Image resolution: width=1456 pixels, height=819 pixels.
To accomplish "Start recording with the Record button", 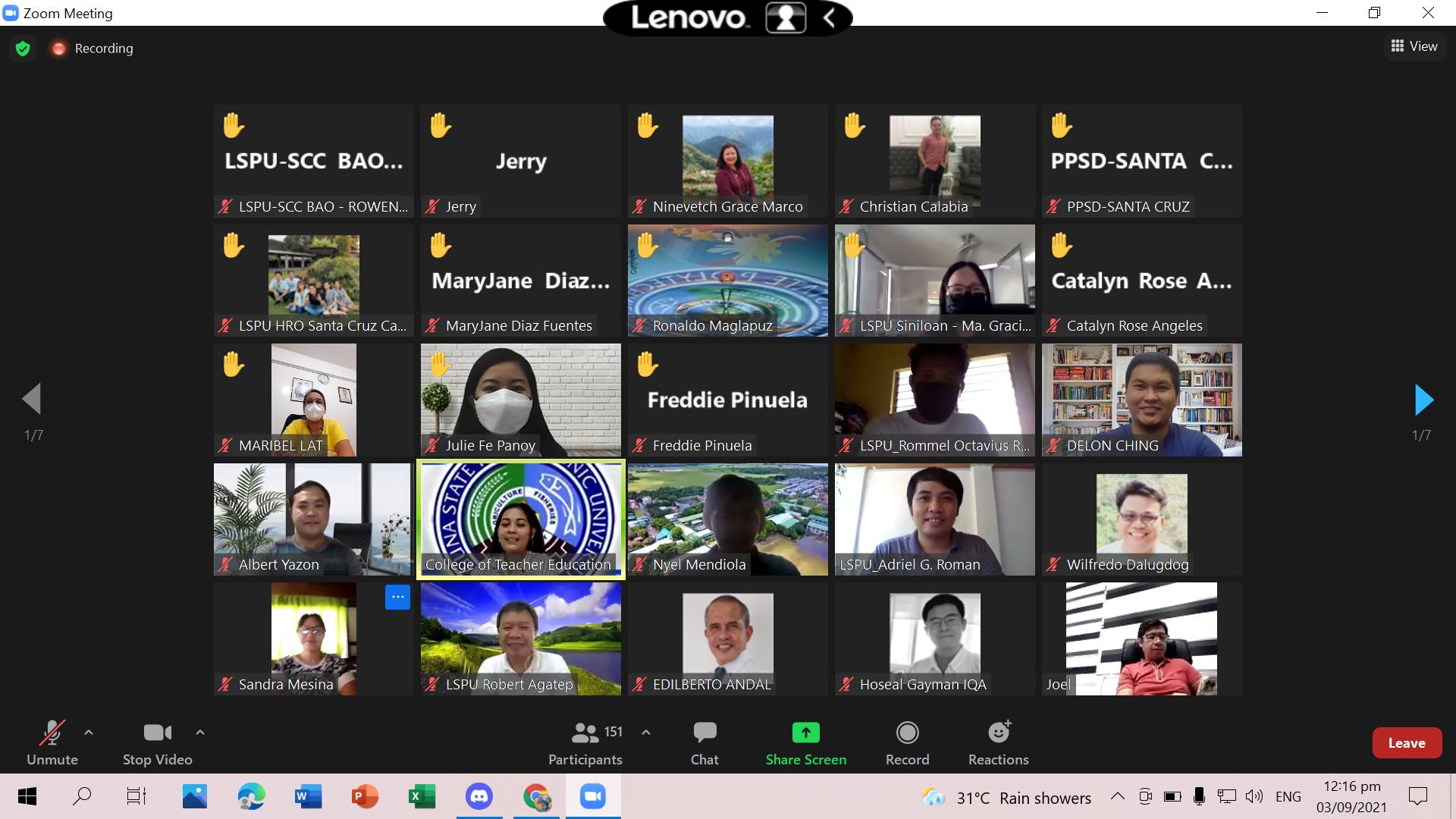I will click(x=908, y=743).
